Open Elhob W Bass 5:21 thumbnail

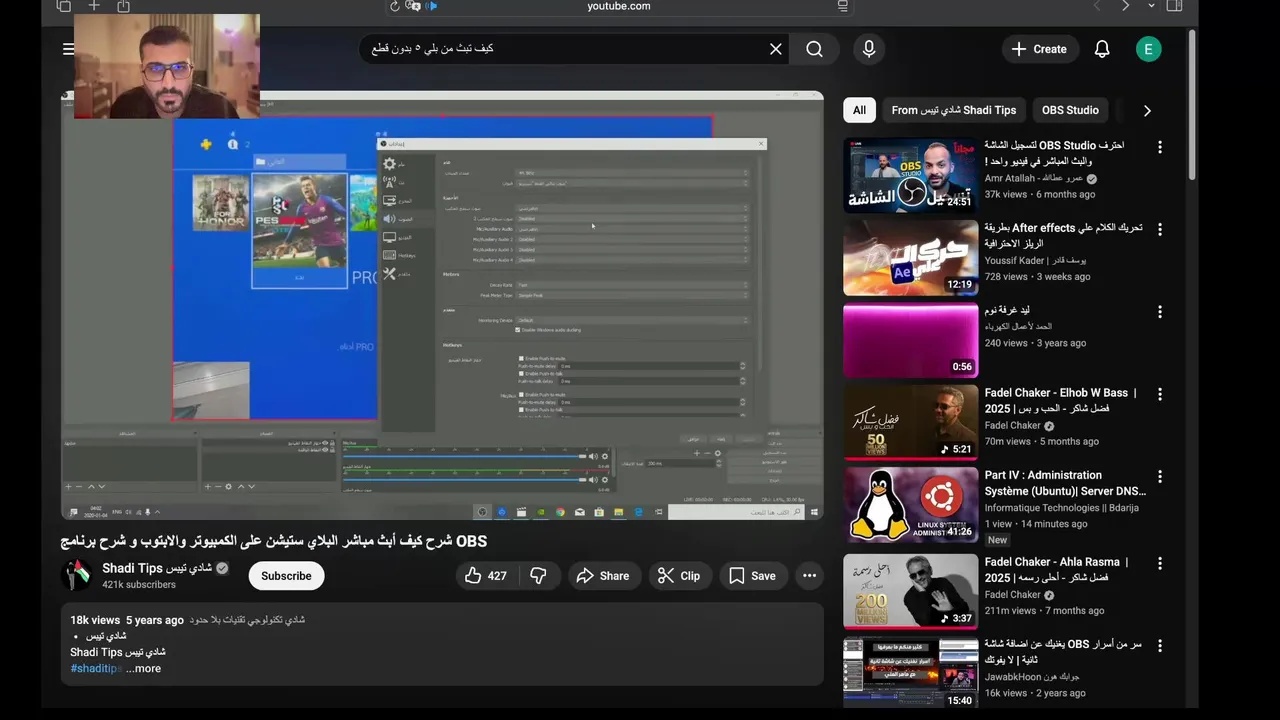(x=910, y=423)
